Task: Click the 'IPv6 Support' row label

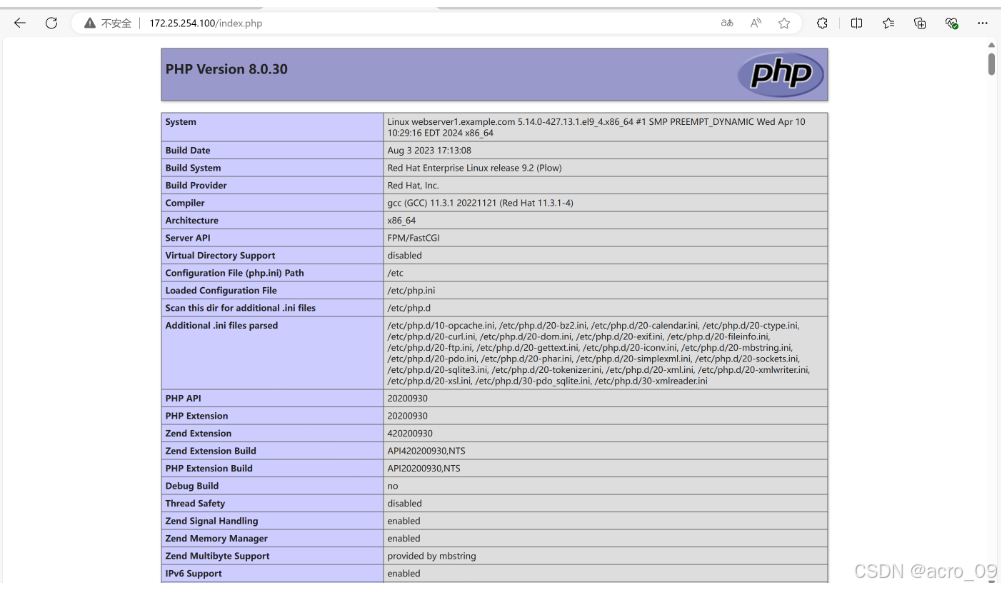Action: click(x=193, y=574)
